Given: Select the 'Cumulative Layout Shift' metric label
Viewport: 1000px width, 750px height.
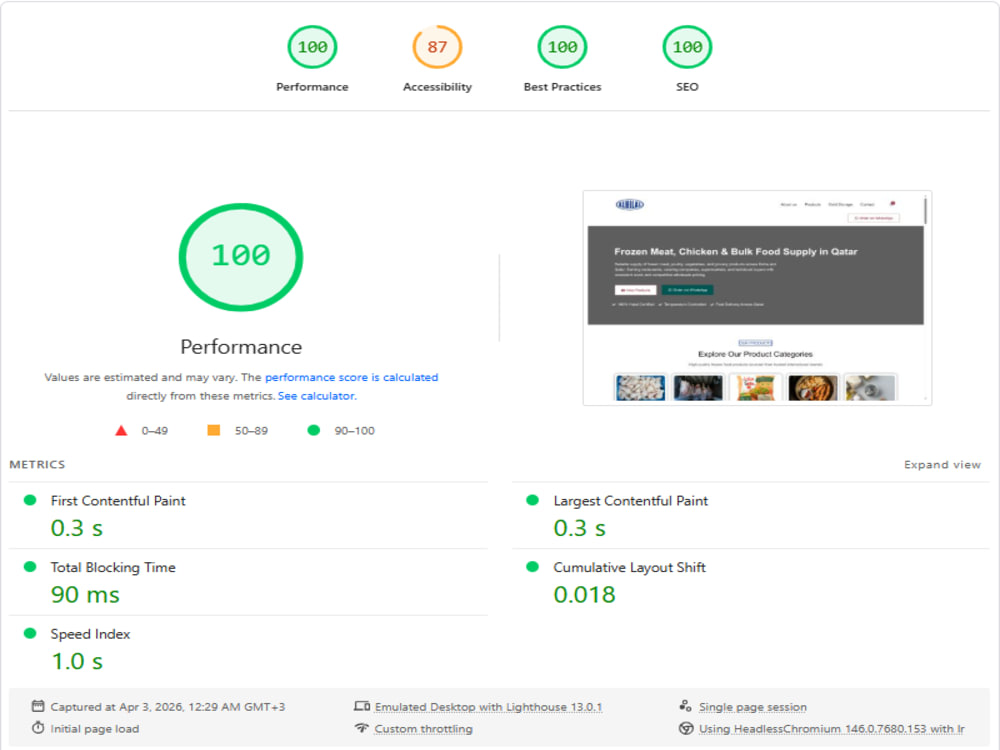Looking at the screenshot, I should coord(629,567).
